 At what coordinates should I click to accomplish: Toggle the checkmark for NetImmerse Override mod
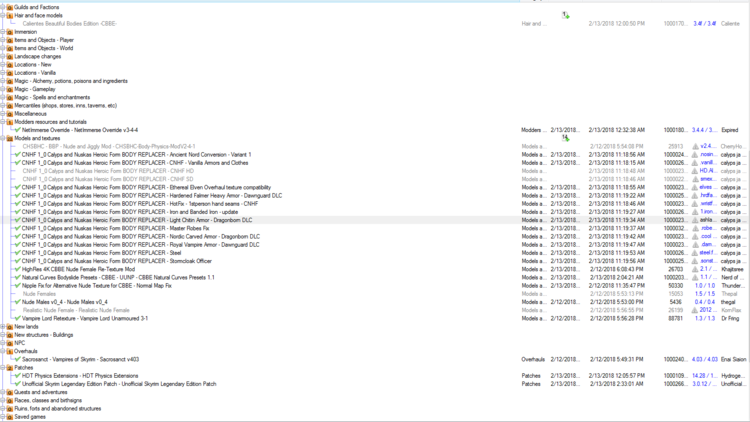click(18, 130)
